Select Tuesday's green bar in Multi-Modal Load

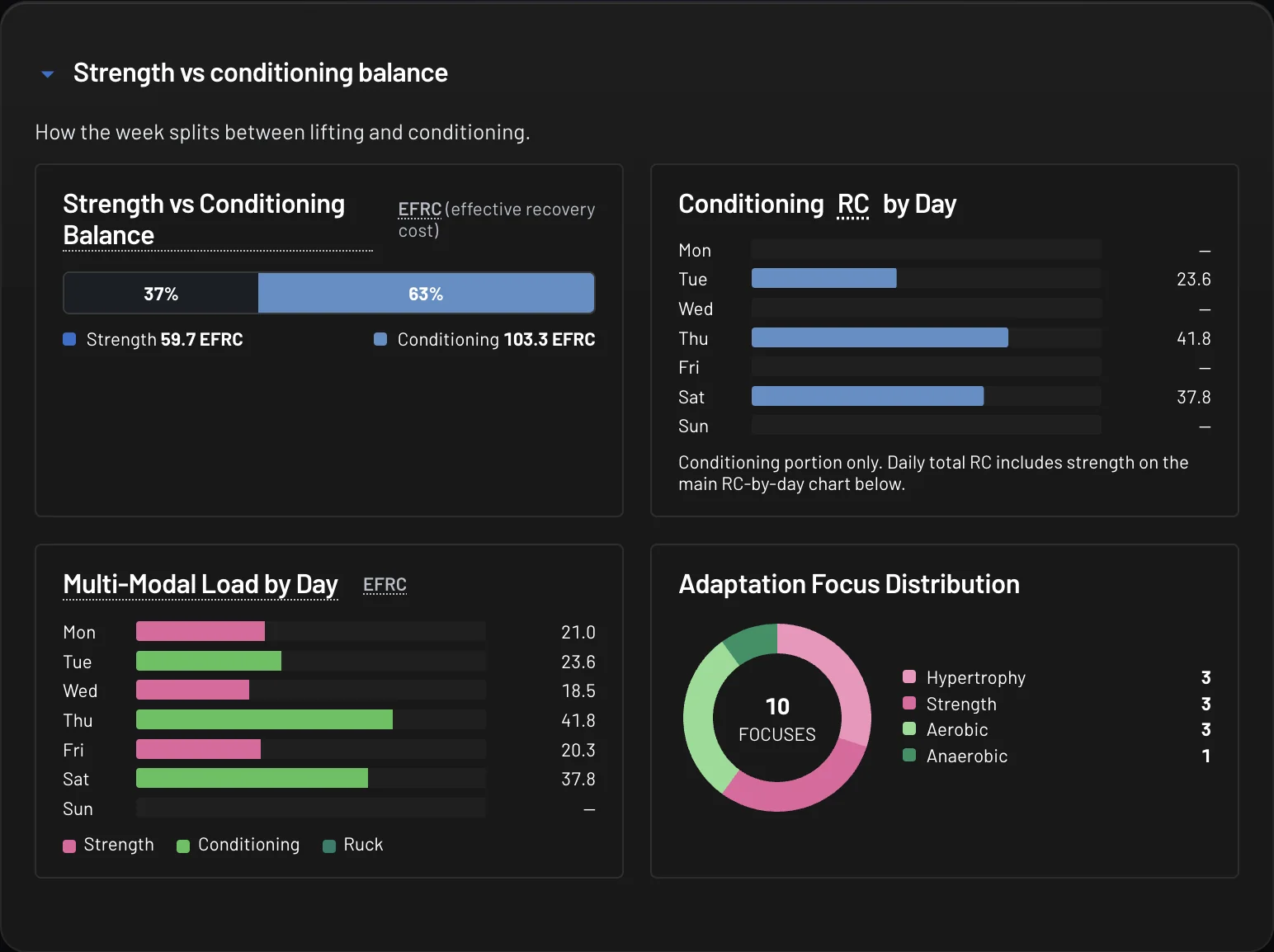coord(209,661)
